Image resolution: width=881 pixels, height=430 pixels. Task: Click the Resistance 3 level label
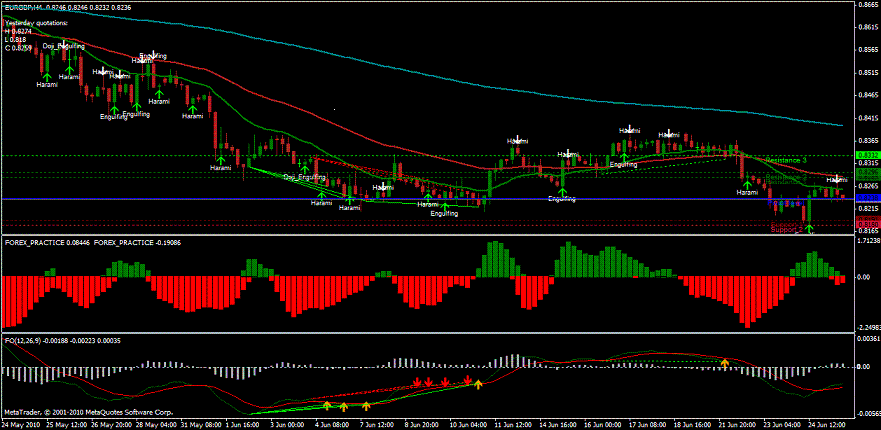785,161
